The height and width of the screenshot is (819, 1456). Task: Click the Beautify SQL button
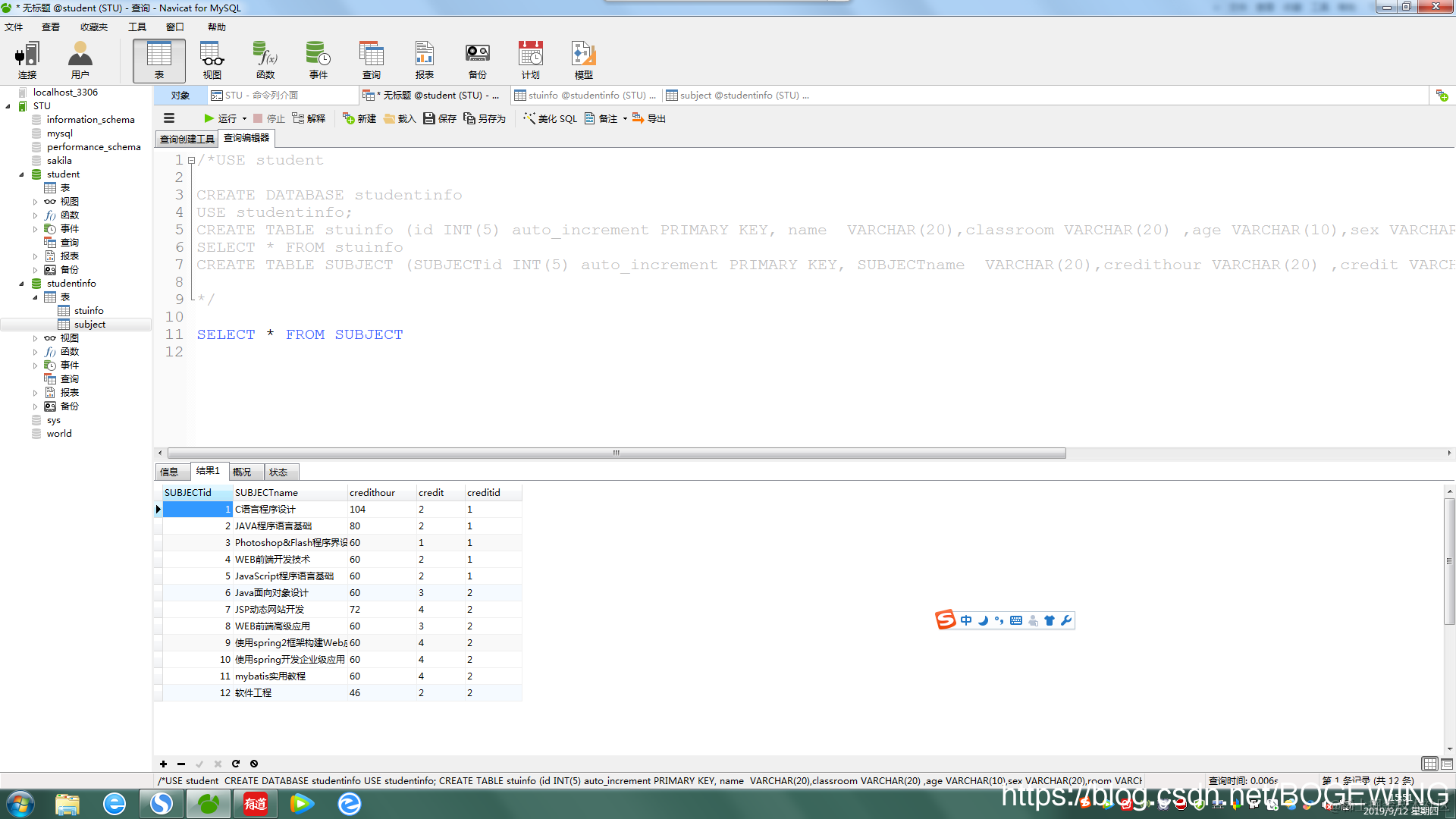(550, 118)
